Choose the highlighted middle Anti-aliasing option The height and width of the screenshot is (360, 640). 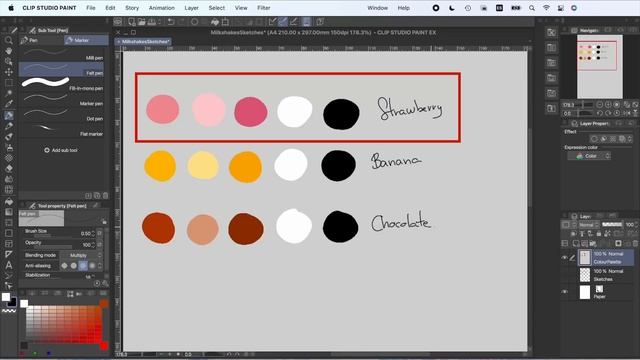click(83, 266)
